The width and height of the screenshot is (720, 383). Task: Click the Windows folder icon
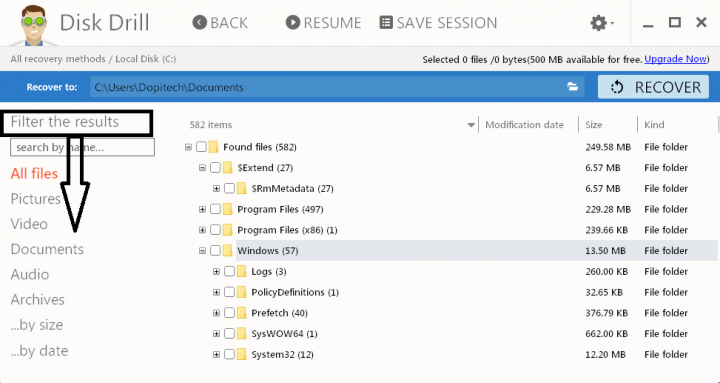[x=227, y=251]
